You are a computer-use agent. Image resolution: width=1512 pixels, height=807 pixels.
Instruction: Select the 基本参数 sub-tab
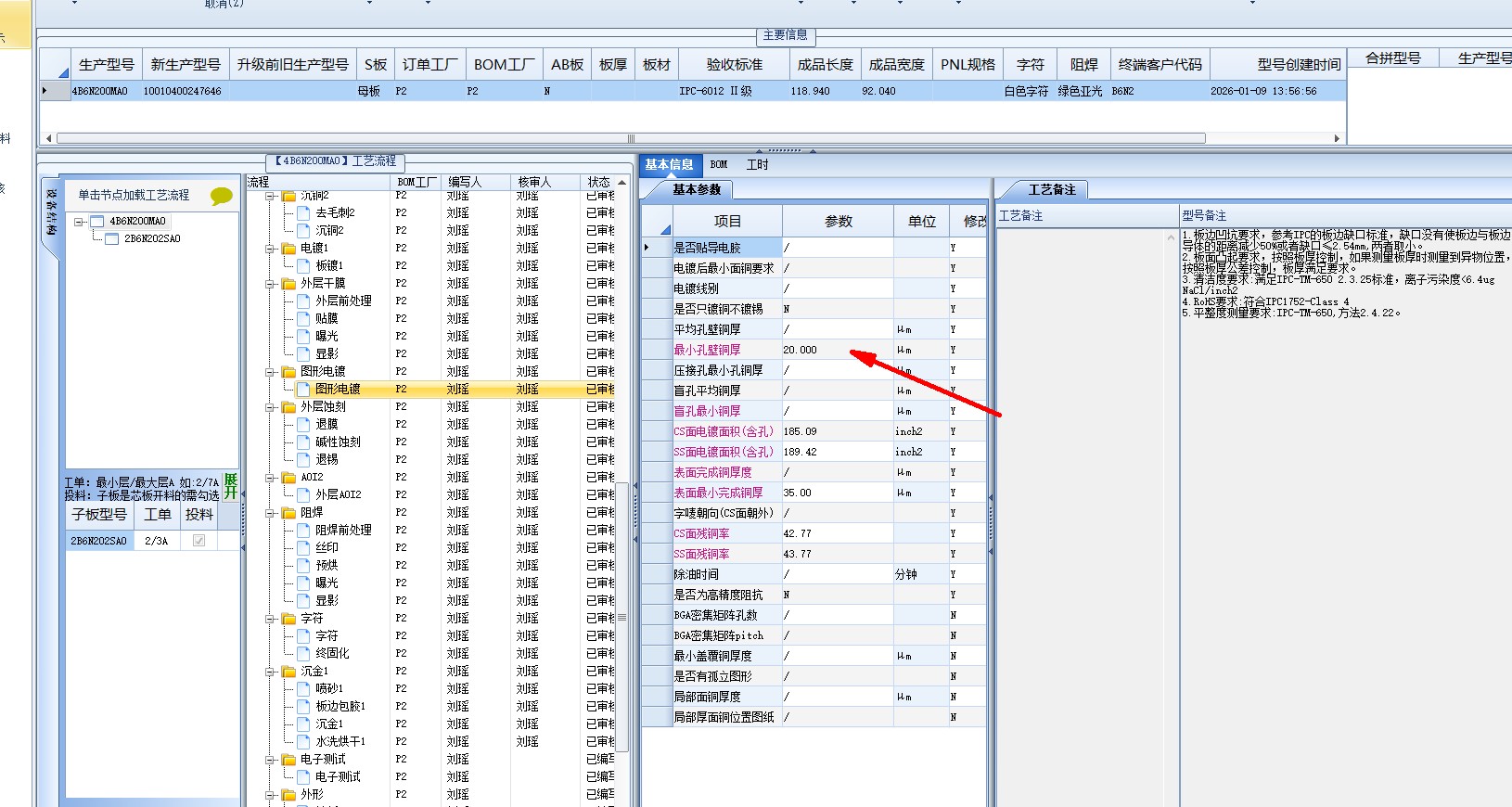point(697,190)
